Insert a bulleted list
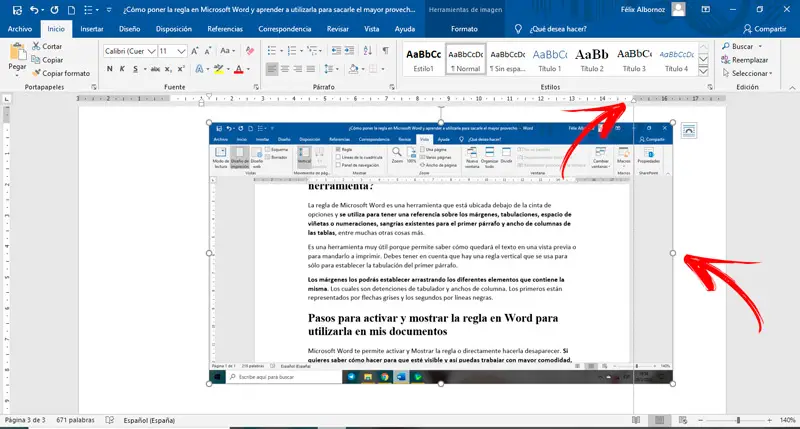Viewport: 800px width, 429px height. 272,49
